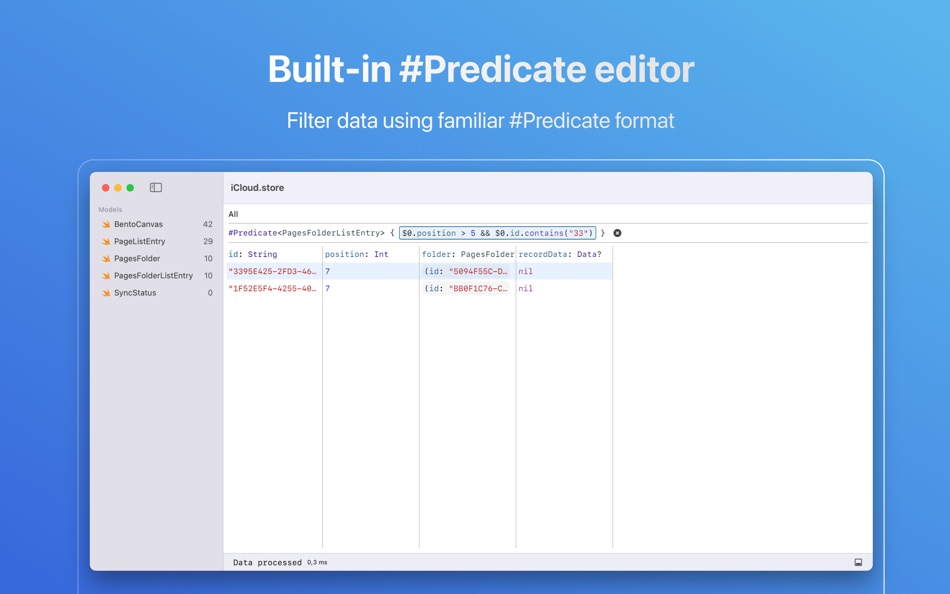Click nil recordData in second row
The width and height of the screenshot is (950, 594).
tap(525, 289)
